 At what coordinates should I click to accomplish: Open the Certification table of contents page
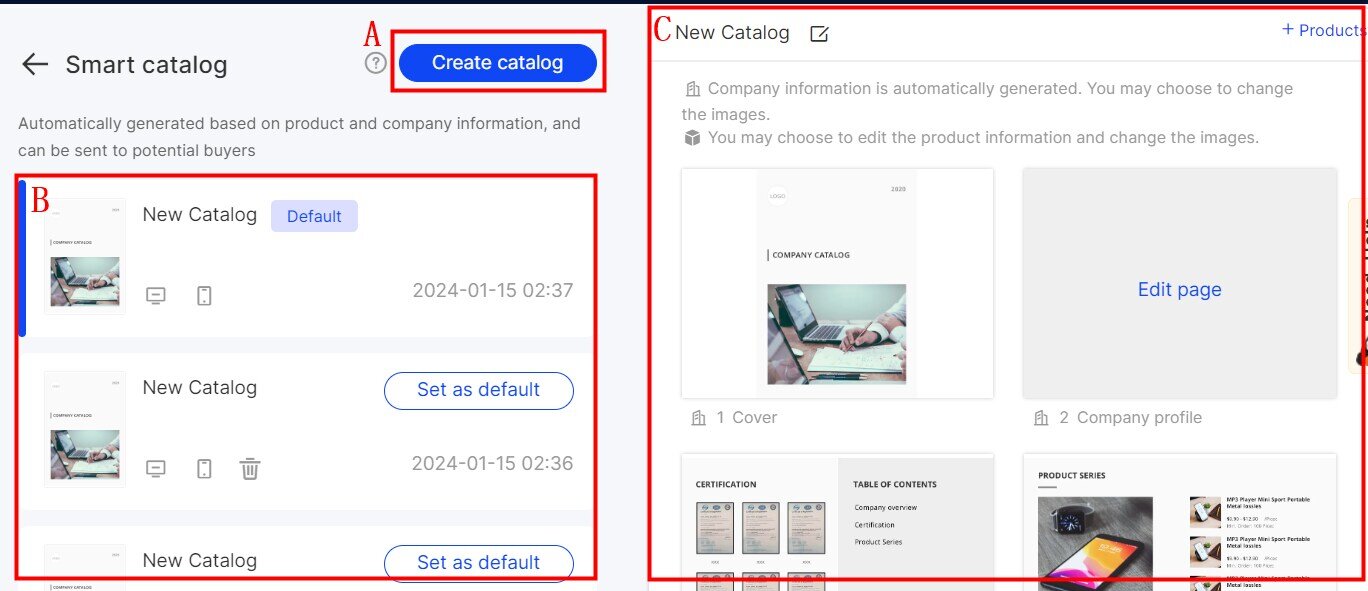[837, 521]
